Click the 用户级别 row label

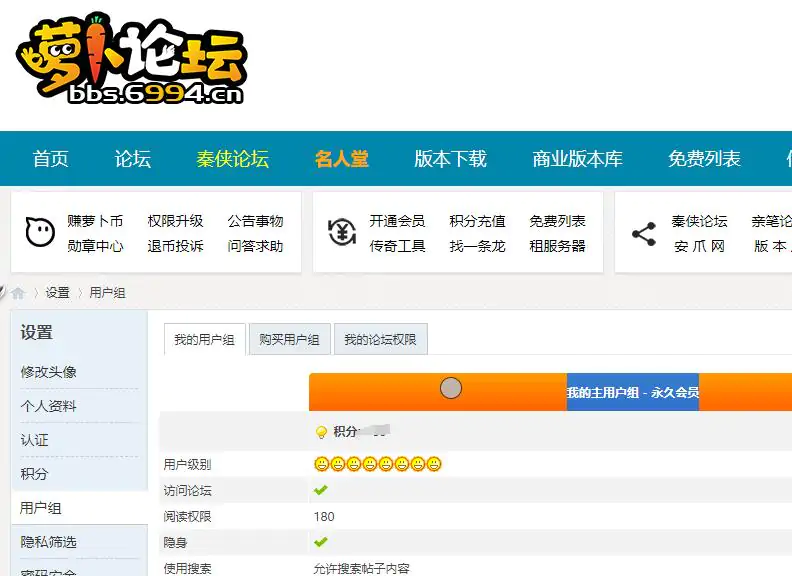click(187, 464)
